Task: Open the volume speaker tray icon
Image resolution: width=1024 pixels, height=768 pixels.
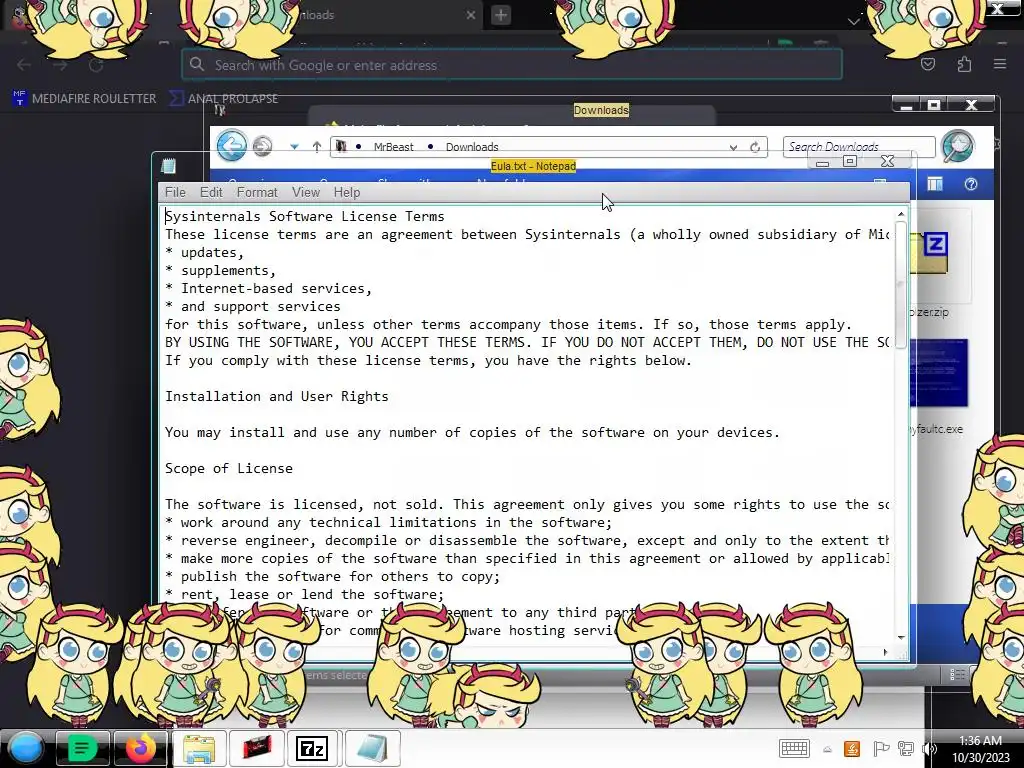Action: pos(930,749)
